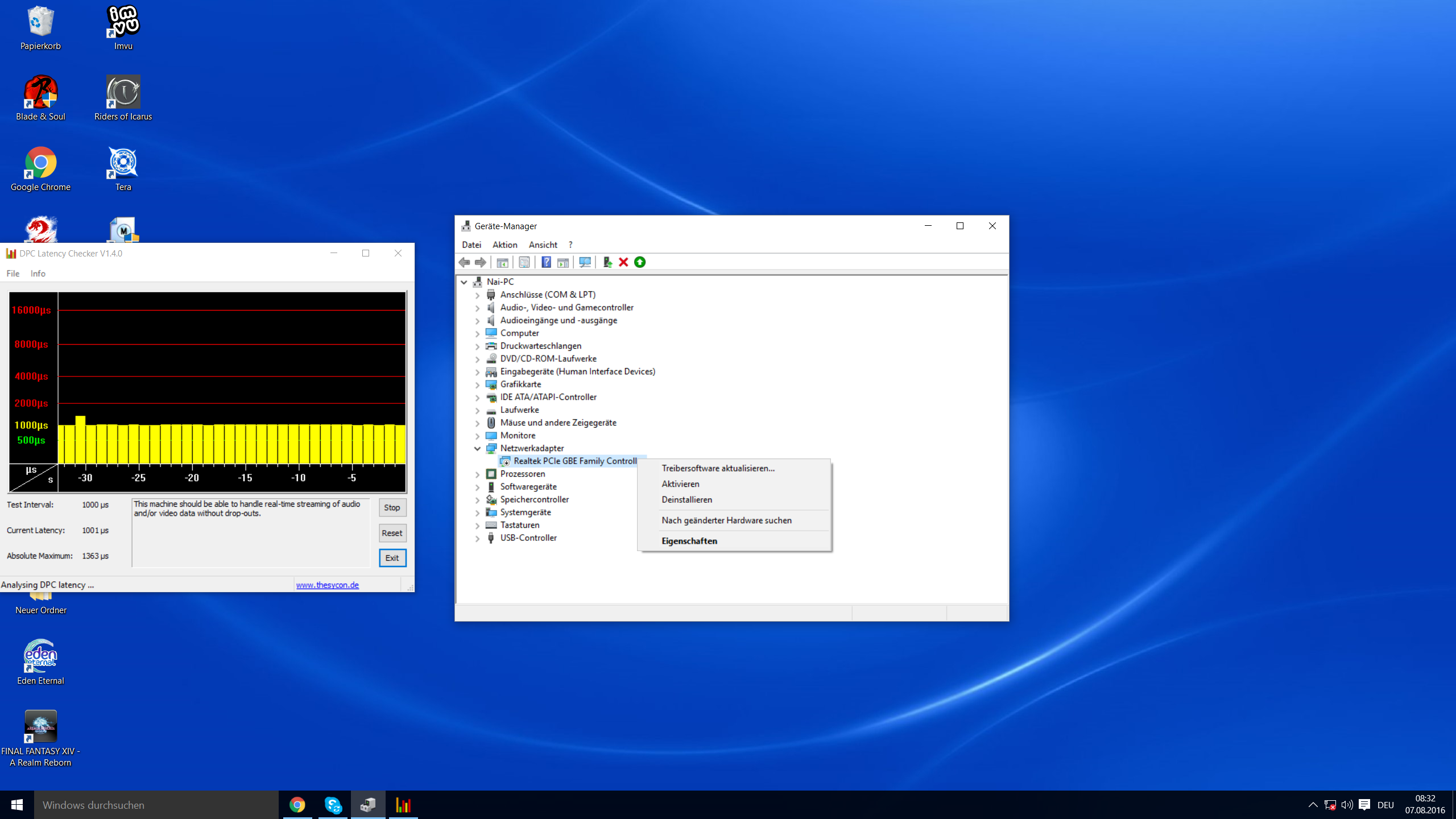Click the update driver software toolbar icon

click(607, 262)
